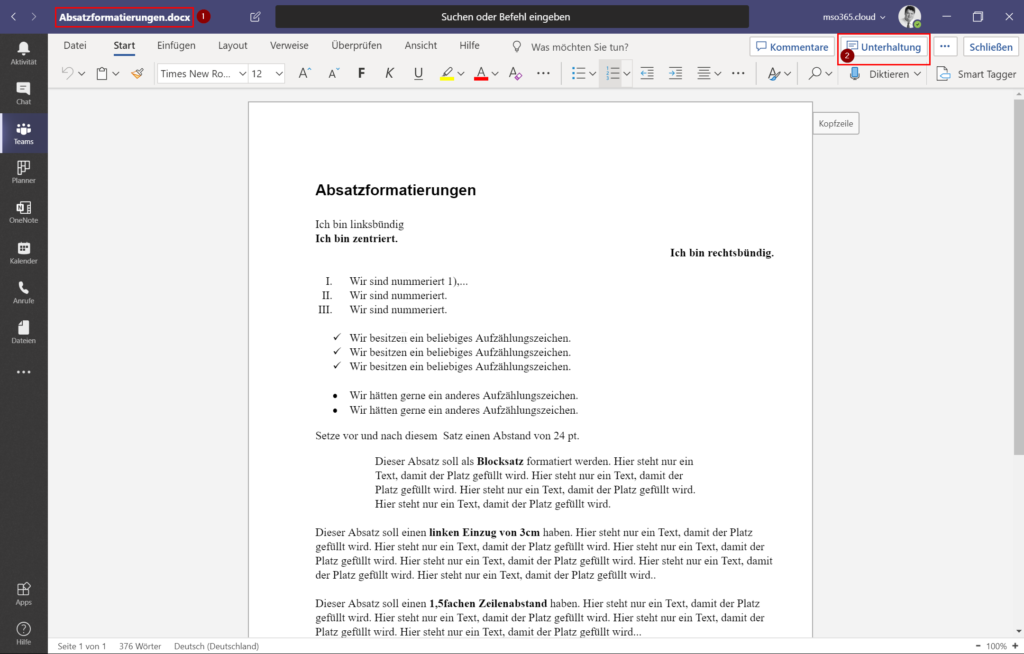Switch to the Überprüfen tab
The image size is (1024, 654).
point(356,46)
